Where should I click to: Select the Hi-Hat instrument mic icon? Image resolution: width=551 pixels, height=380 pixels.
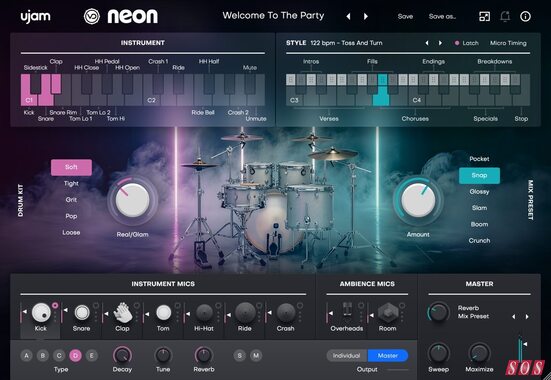coord(204,313)
